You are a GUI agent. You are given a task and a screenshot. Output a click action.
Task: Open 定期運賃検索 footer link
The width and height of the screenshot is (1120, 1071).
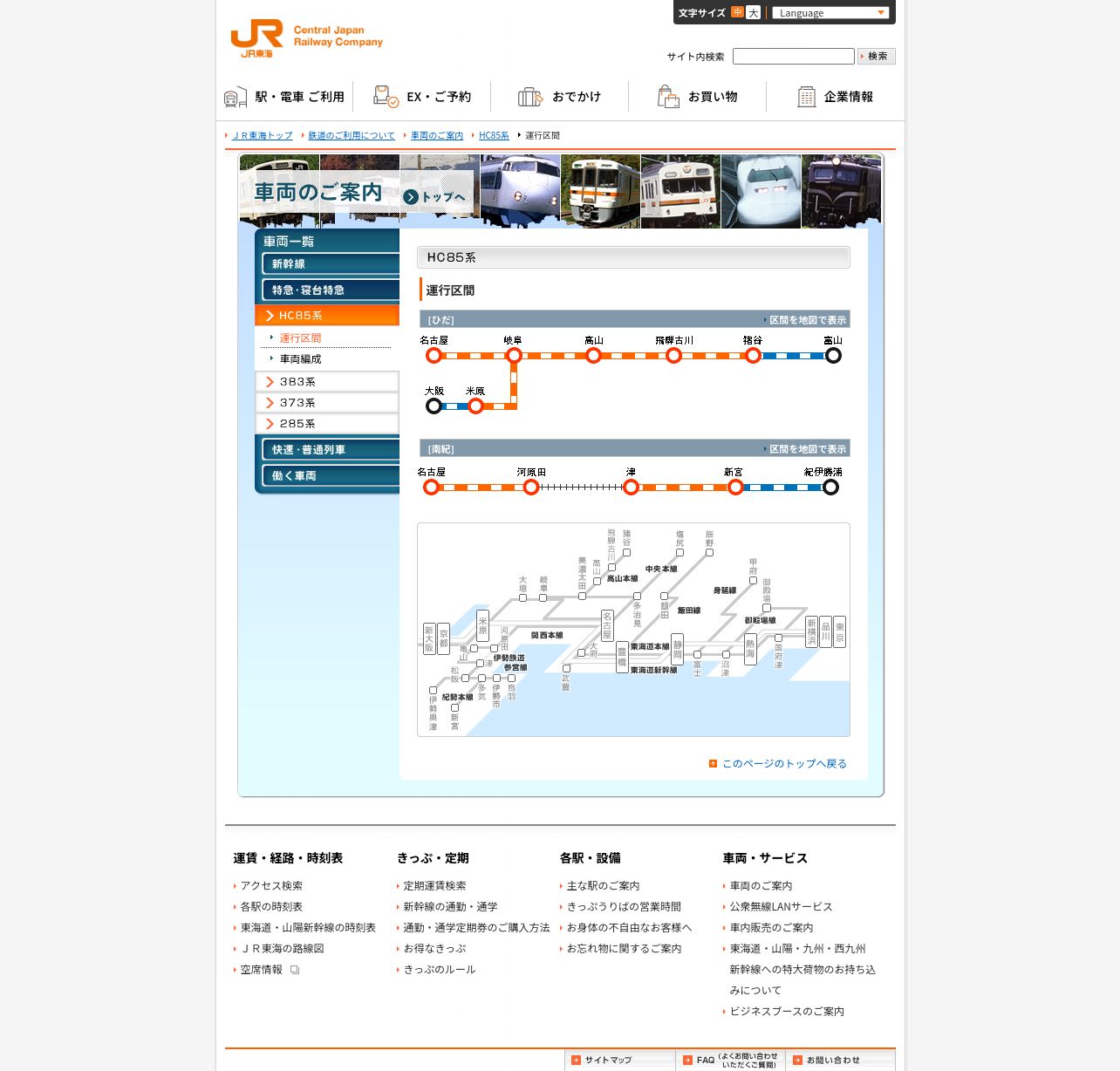pos(434,886)
